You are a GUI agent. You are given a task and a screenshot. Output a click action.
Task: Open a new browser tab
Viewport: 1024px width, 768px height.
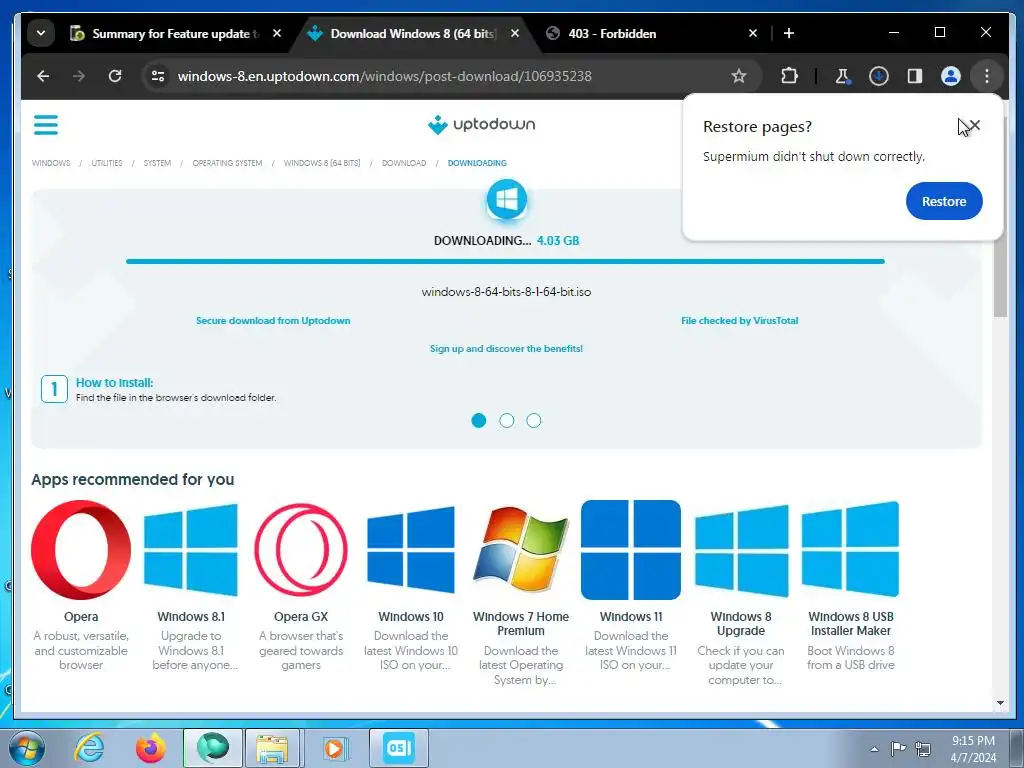click(x=788, y=33)
